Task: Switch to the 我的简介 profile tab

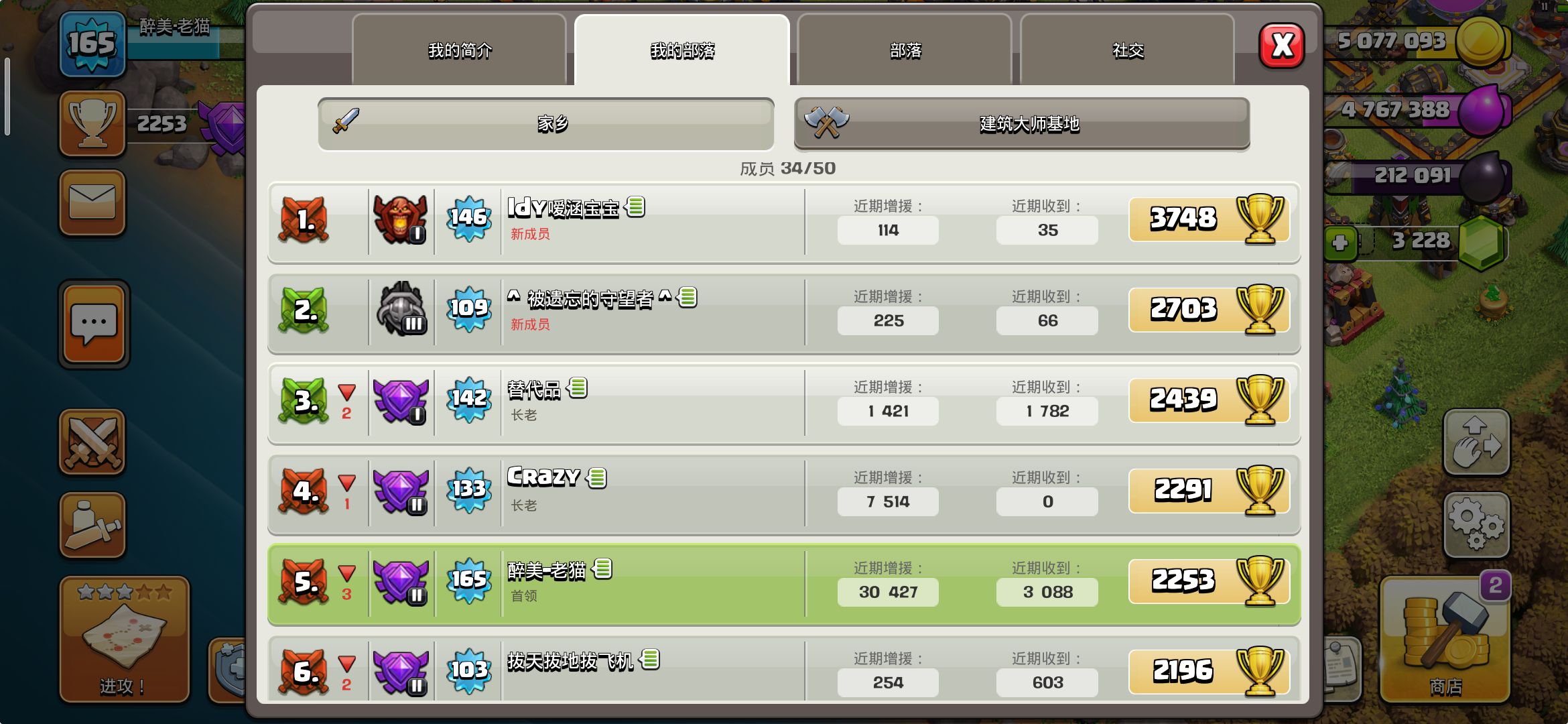Action: 460,50
